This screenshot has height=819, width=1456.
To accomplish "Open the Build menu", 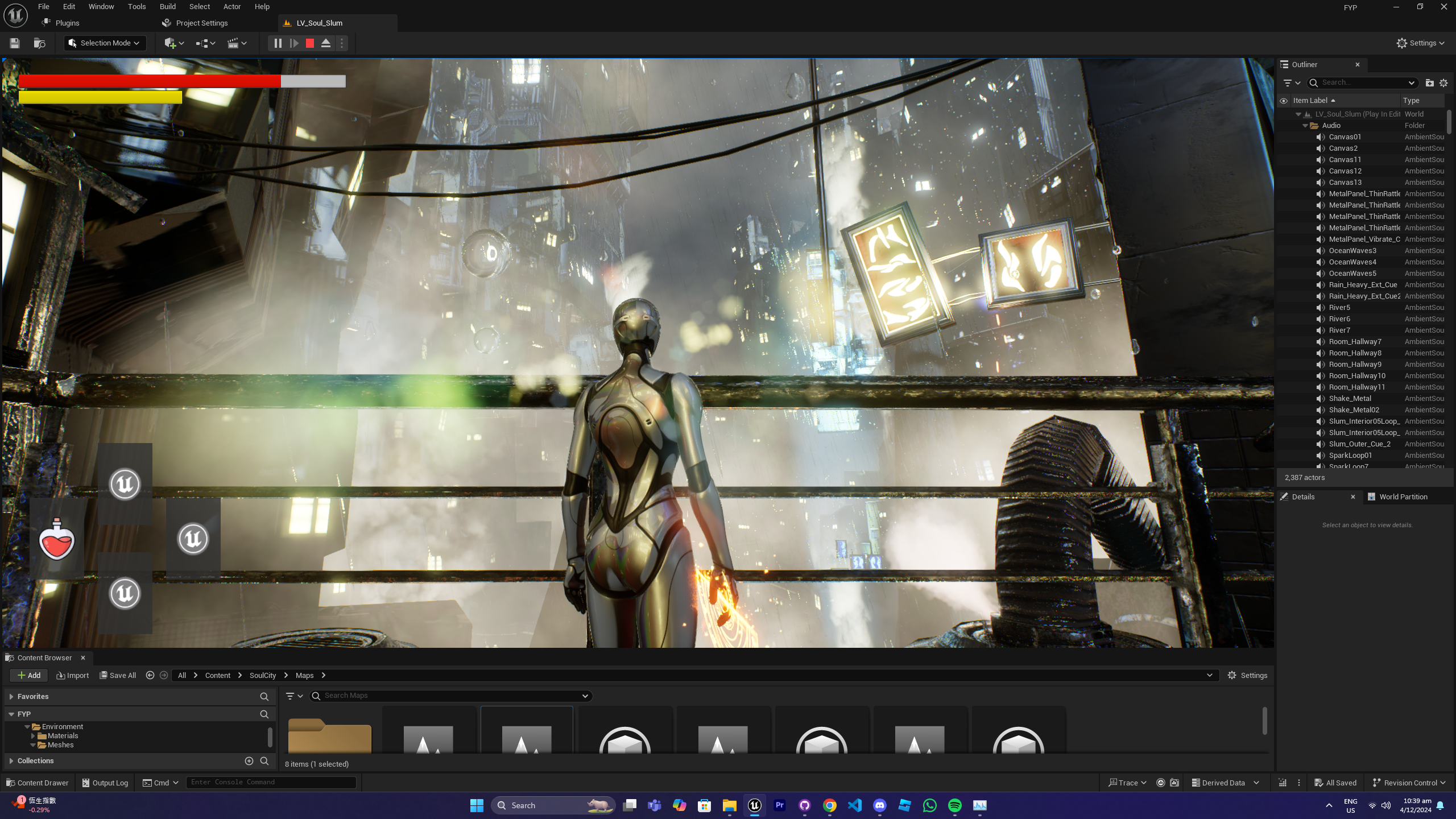I will (x=167, y=7).
